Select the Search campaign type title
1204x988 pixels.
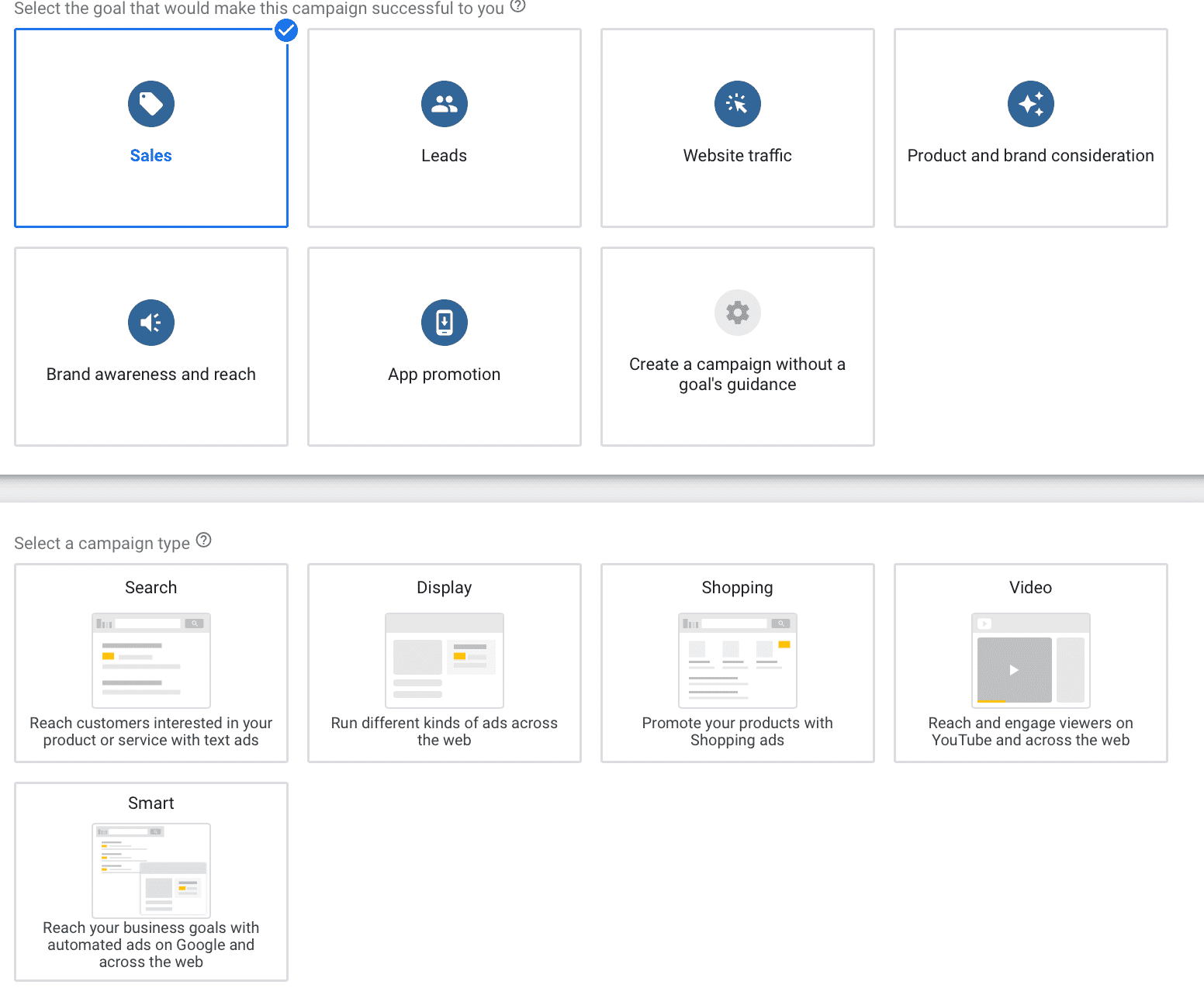(151, 588)
